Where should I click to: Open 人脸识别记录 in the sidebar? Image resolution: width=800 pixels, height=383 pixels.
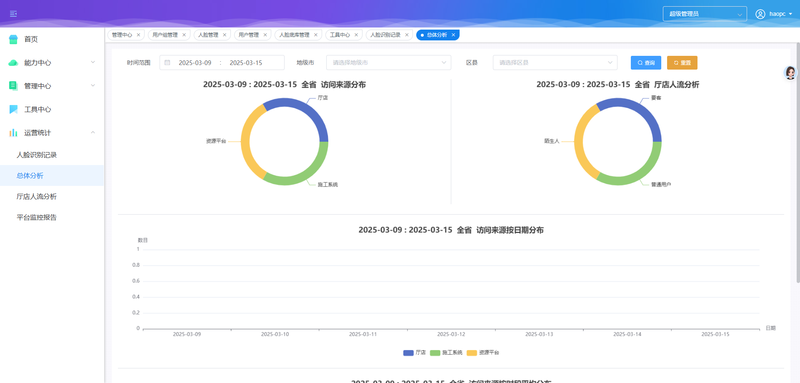[x=52, y=155]
